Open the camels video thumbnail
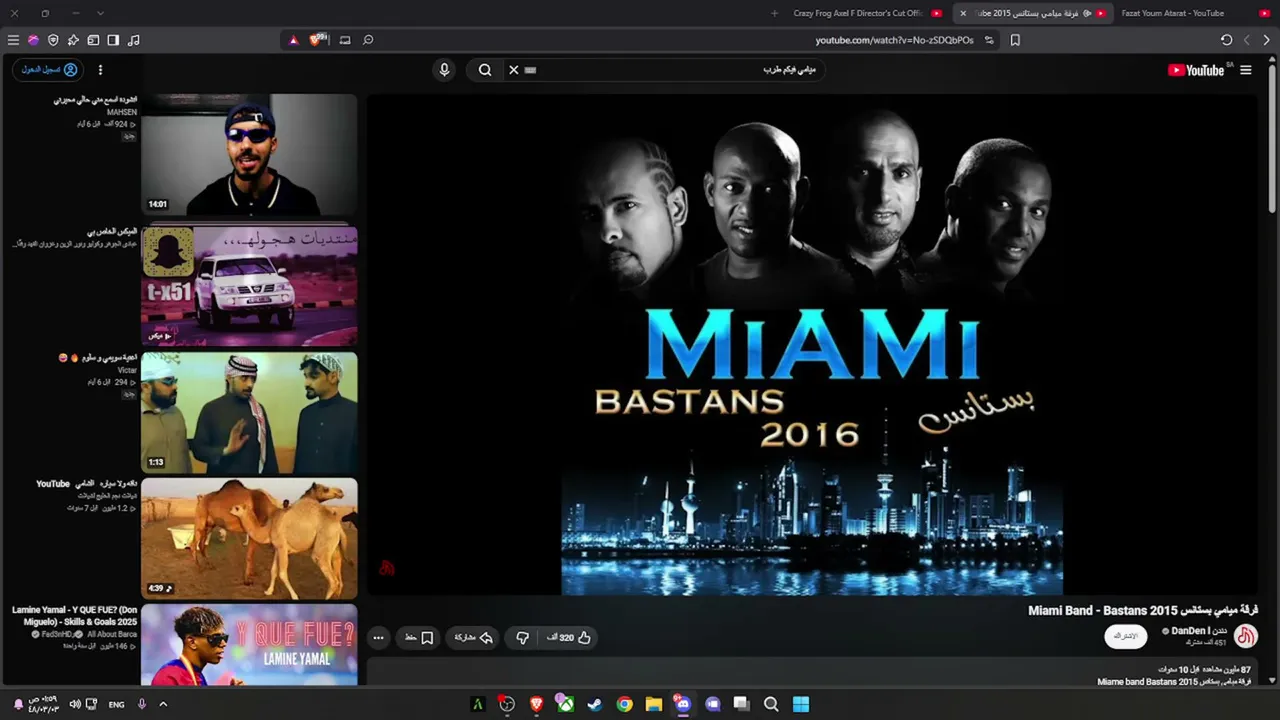Viewport: 1280px width, 720px height. [x=249, y=538]
